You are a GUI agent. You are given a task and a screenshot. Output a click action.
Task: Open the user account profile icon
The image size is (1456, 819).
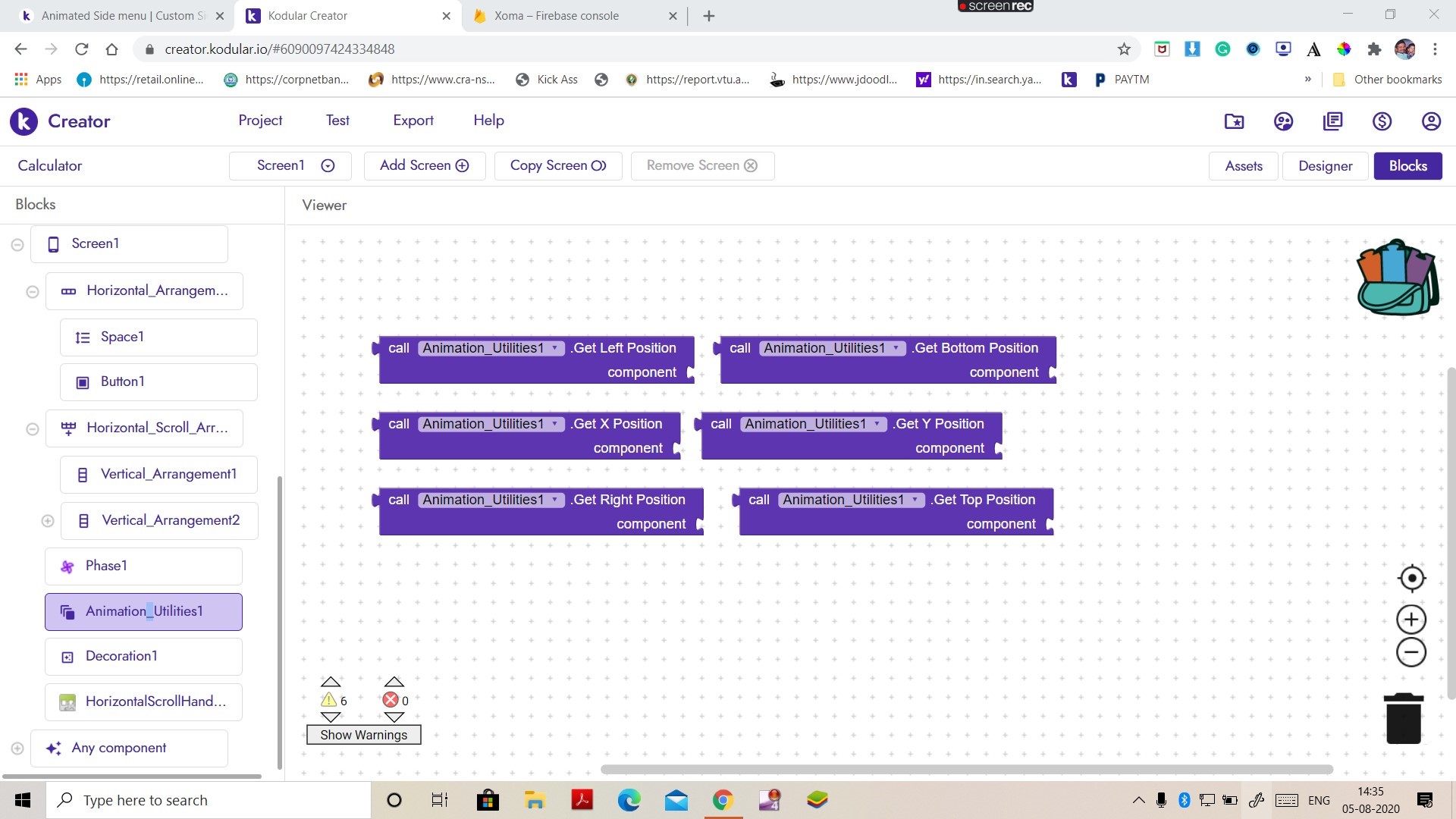1430,121
